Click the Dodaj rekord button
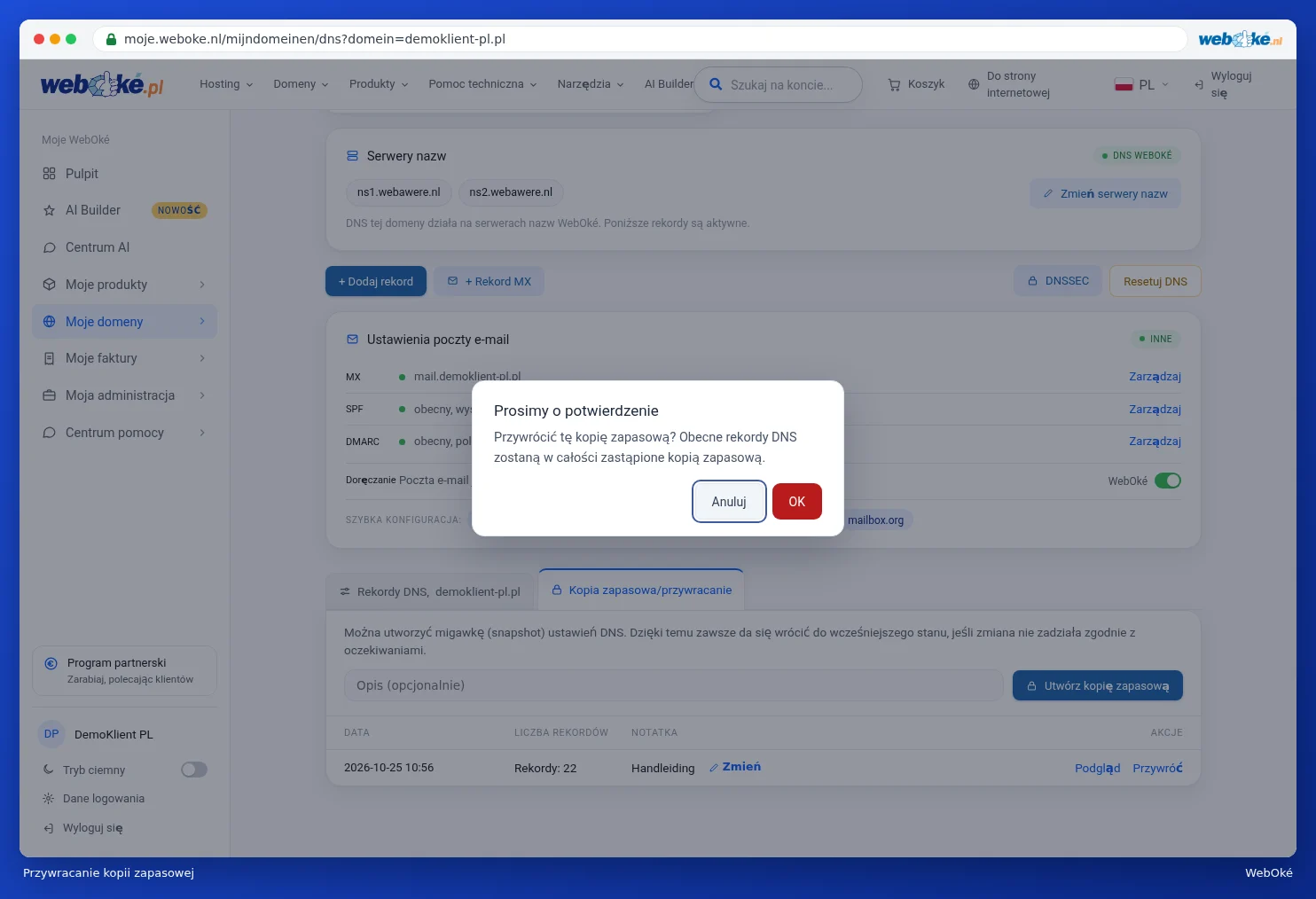Viewport: 1316px width, 899px height. coord(376,282)
